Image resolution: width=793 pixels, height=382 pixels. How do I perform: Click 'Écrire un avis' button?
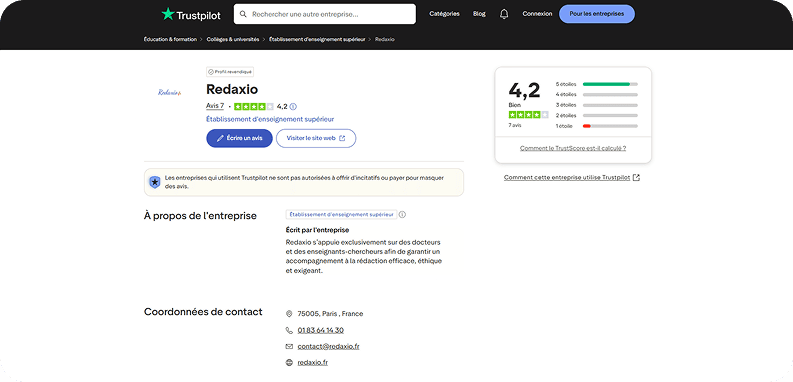click(239, 138)
